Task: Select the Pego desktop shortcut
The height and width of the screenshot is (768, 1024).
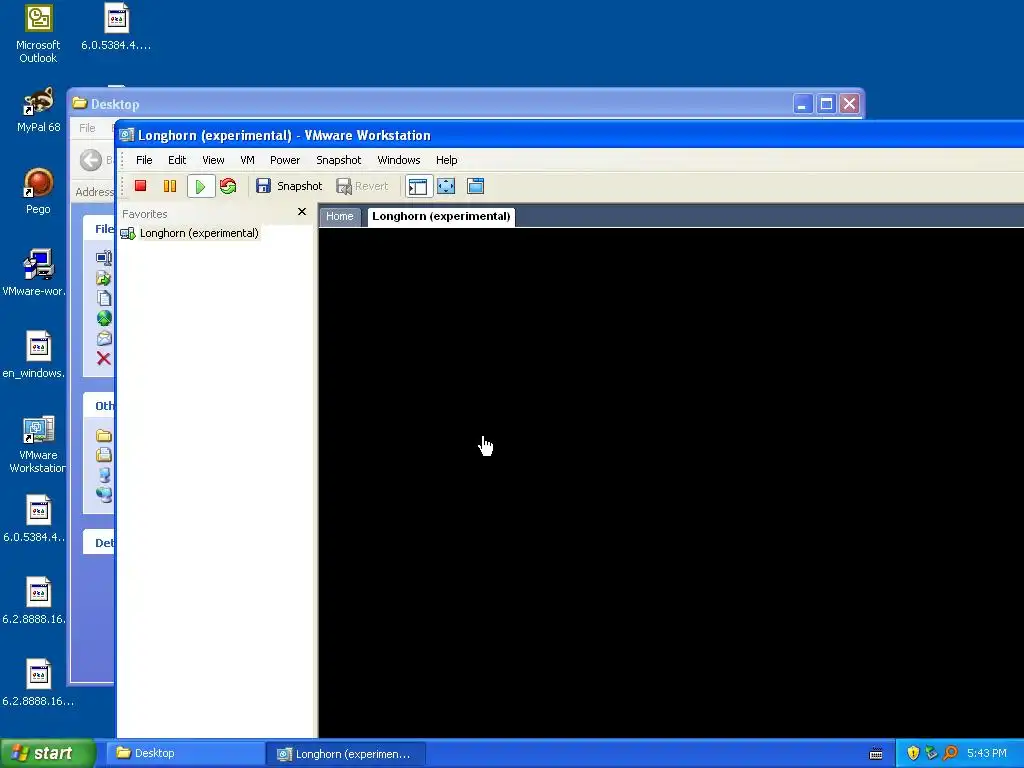Action: click(x=38, y=191)
